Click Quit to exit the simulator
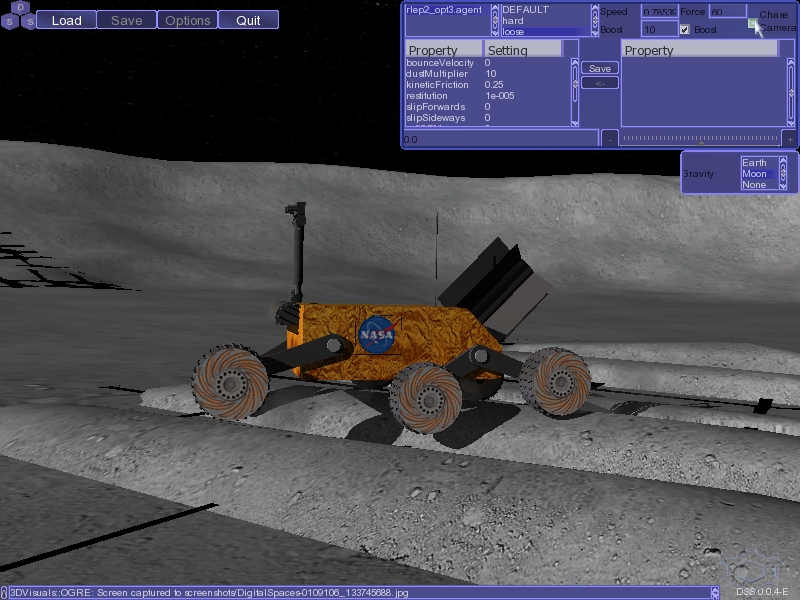This screenshot has width=800, height=600. (248, 20)
